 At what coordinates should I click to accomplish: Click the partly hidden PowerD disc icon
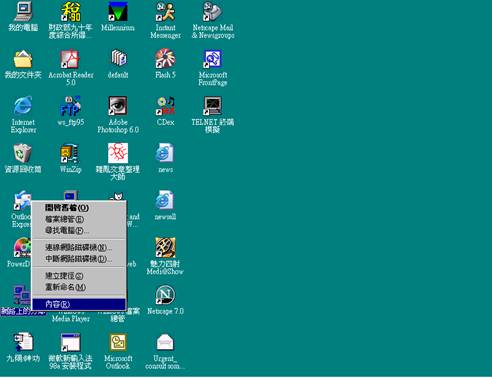pyautogui.click(x=22, y=248)
